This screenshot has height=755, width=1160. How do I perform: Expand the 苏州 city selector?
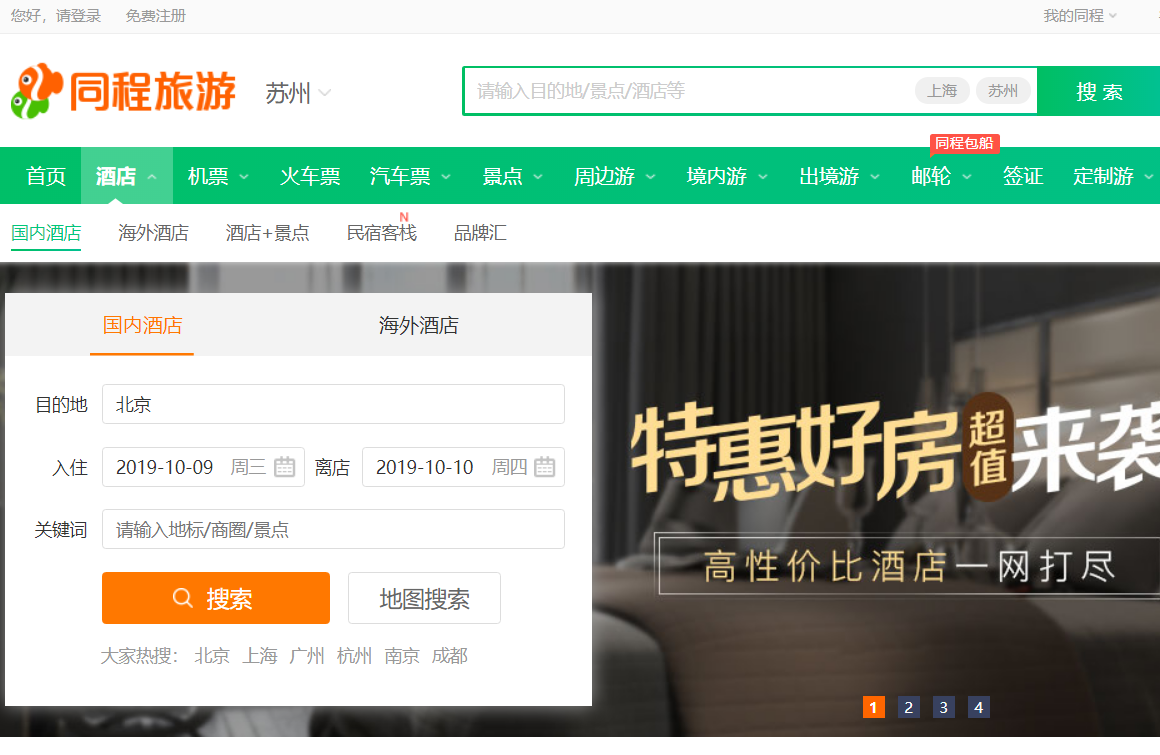tap(298, 93)
